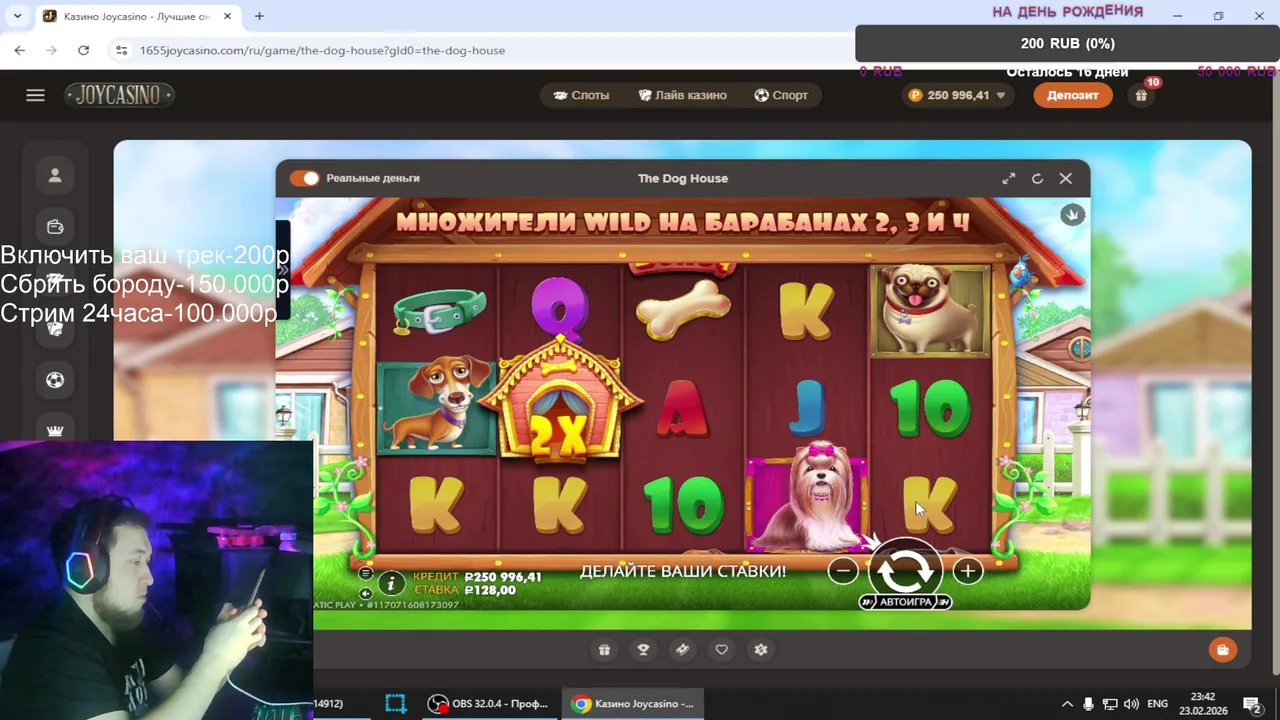Show hidden tray icons chevron
The width and height of the screenshot is (1280, 720).
click(1067, 704)
